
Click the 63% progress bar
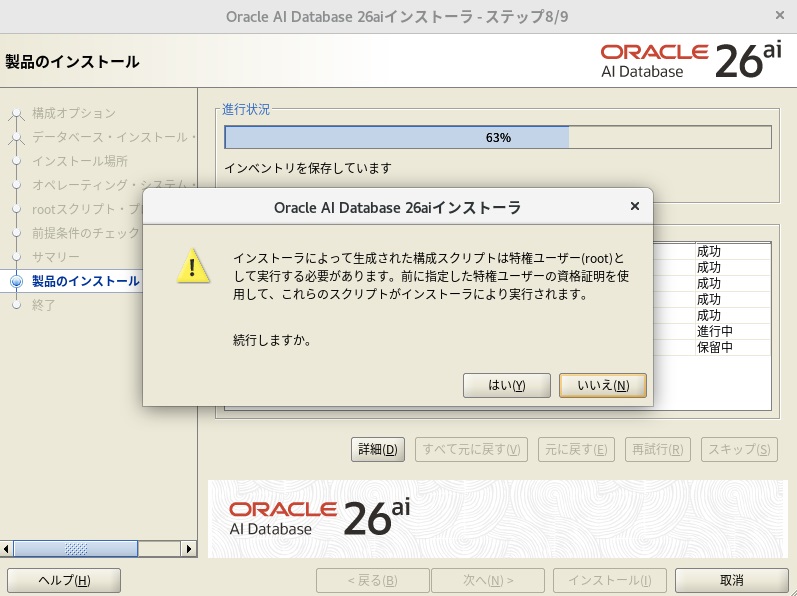pos(498,137)
